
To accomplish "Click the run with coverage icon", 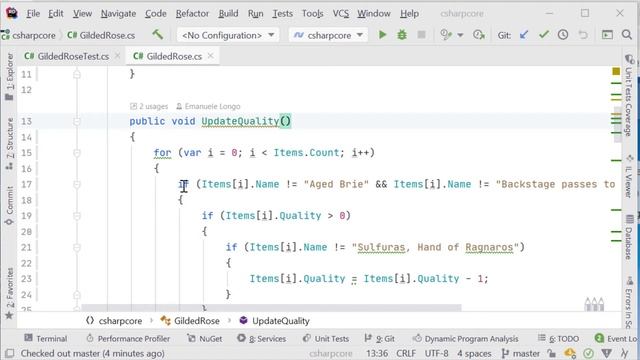I will point(446,35).
